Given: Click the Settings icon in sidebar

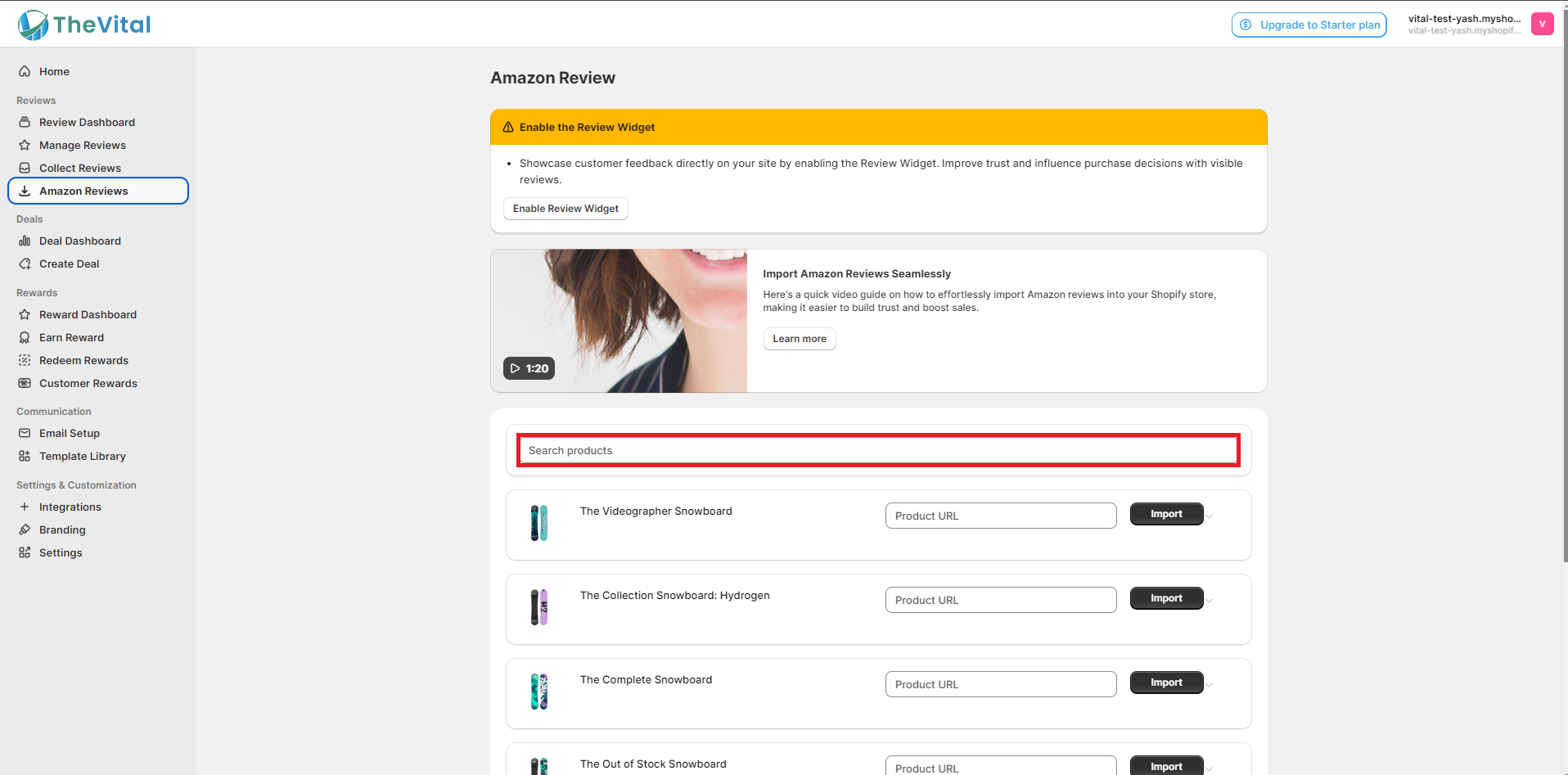Looking at the screenshot, I should click(x=25, y=552).
